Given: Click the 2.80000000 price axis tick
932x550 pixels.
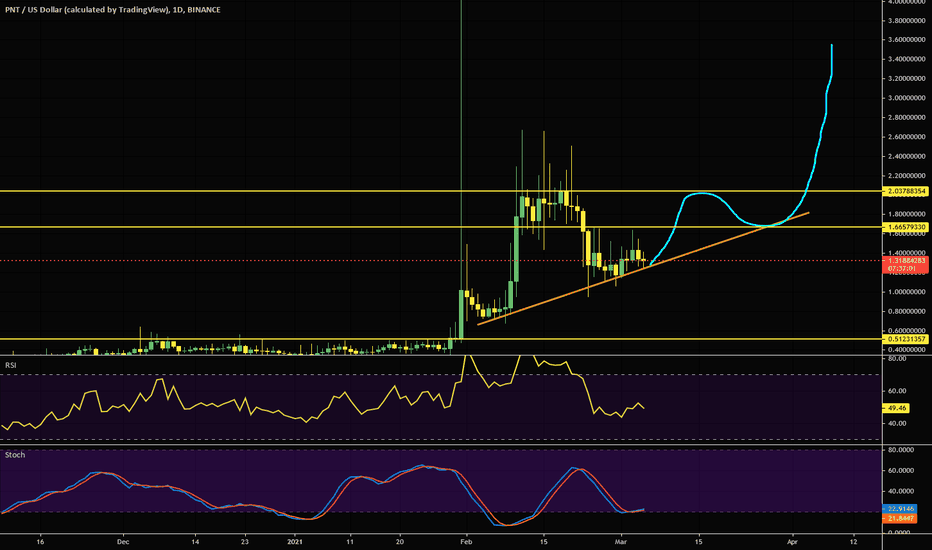Looking at the screenshot, I should tap(906, 118).
